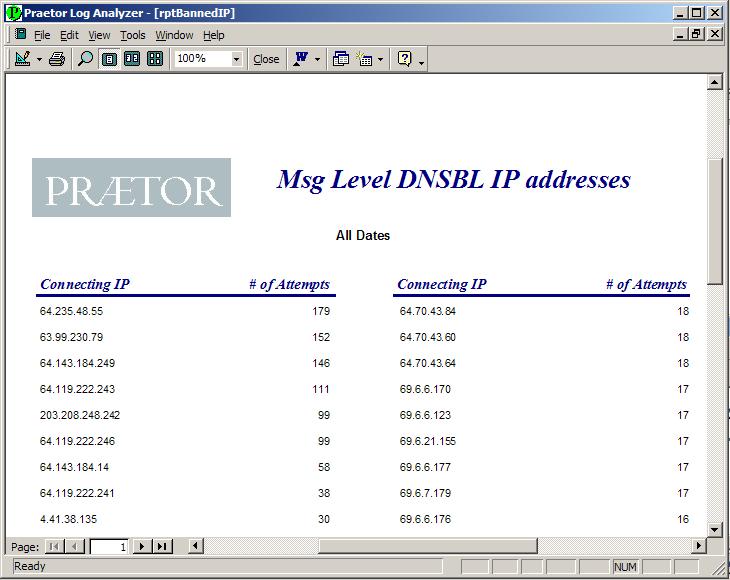The width and height of the screenshot is (730, 580).
Task: Click the Print icon
Action: (57, 59)
